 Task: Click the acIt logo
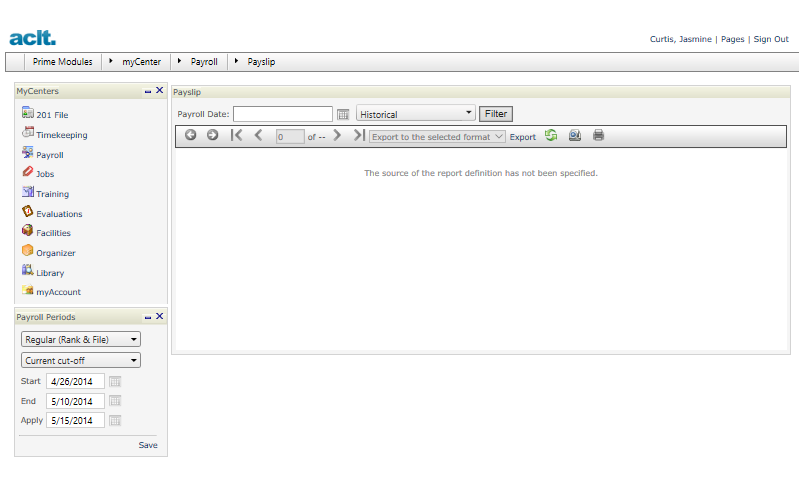pyautogui.click(x=32, y=37)
